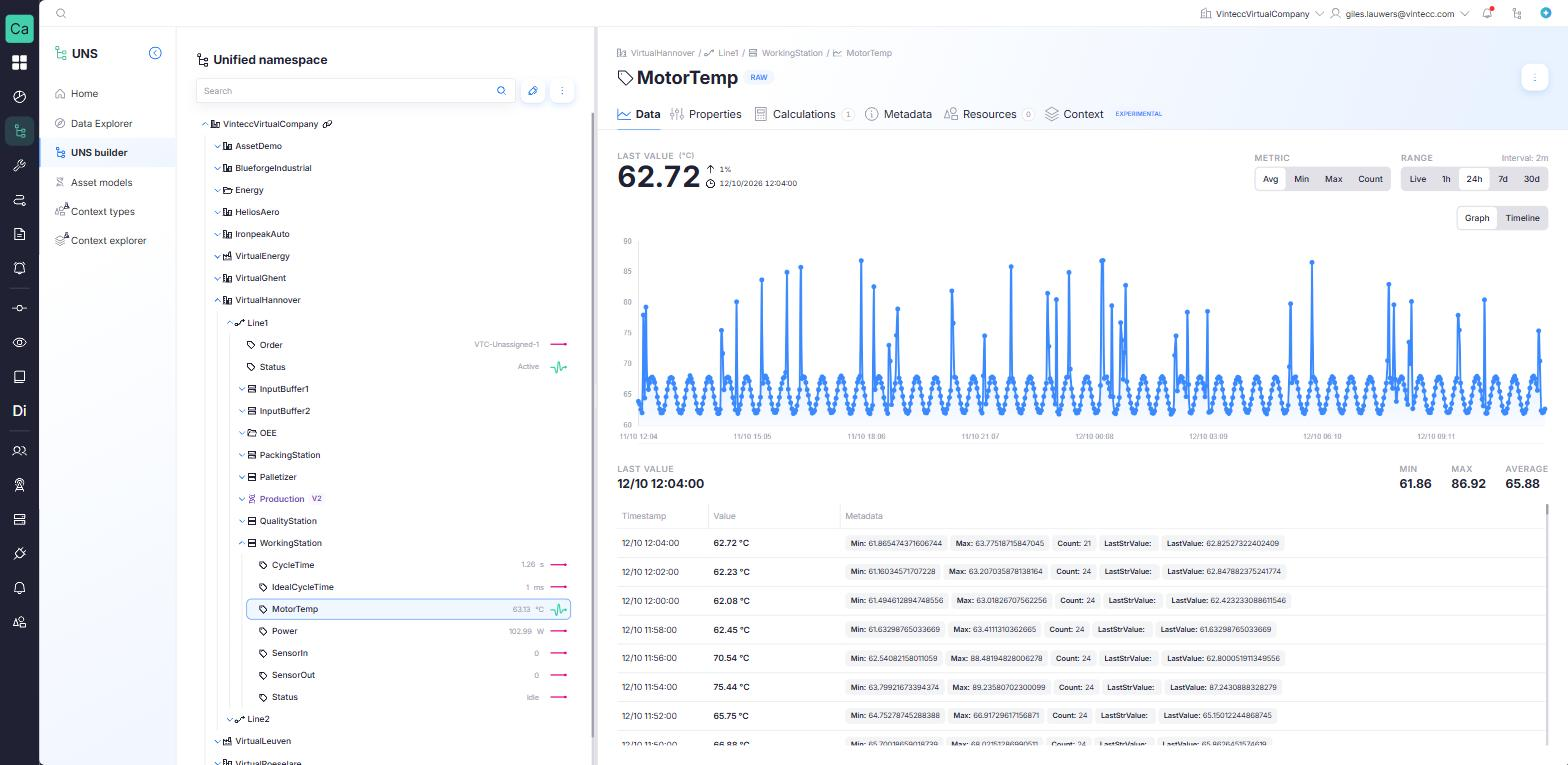Open the notifications bell in top bar
This screenshot has height=765, width=1568.
pyautogui.click(x=1488, y=13)
